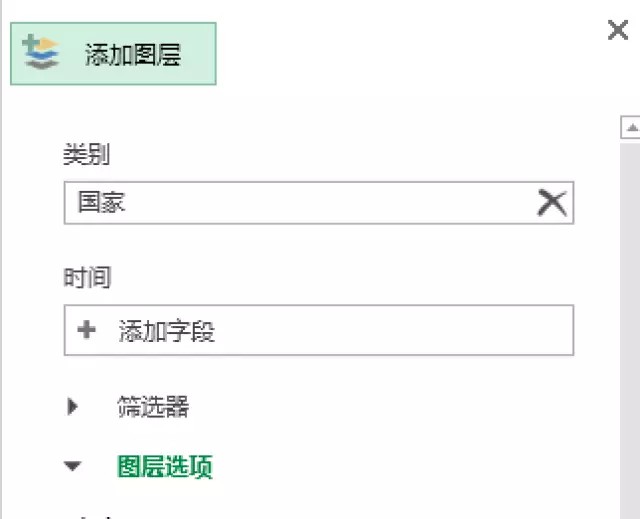Screen dimensions: 640x519
Task: Click the 添加字段 text under 时间
Action: (x=167, y=331)
